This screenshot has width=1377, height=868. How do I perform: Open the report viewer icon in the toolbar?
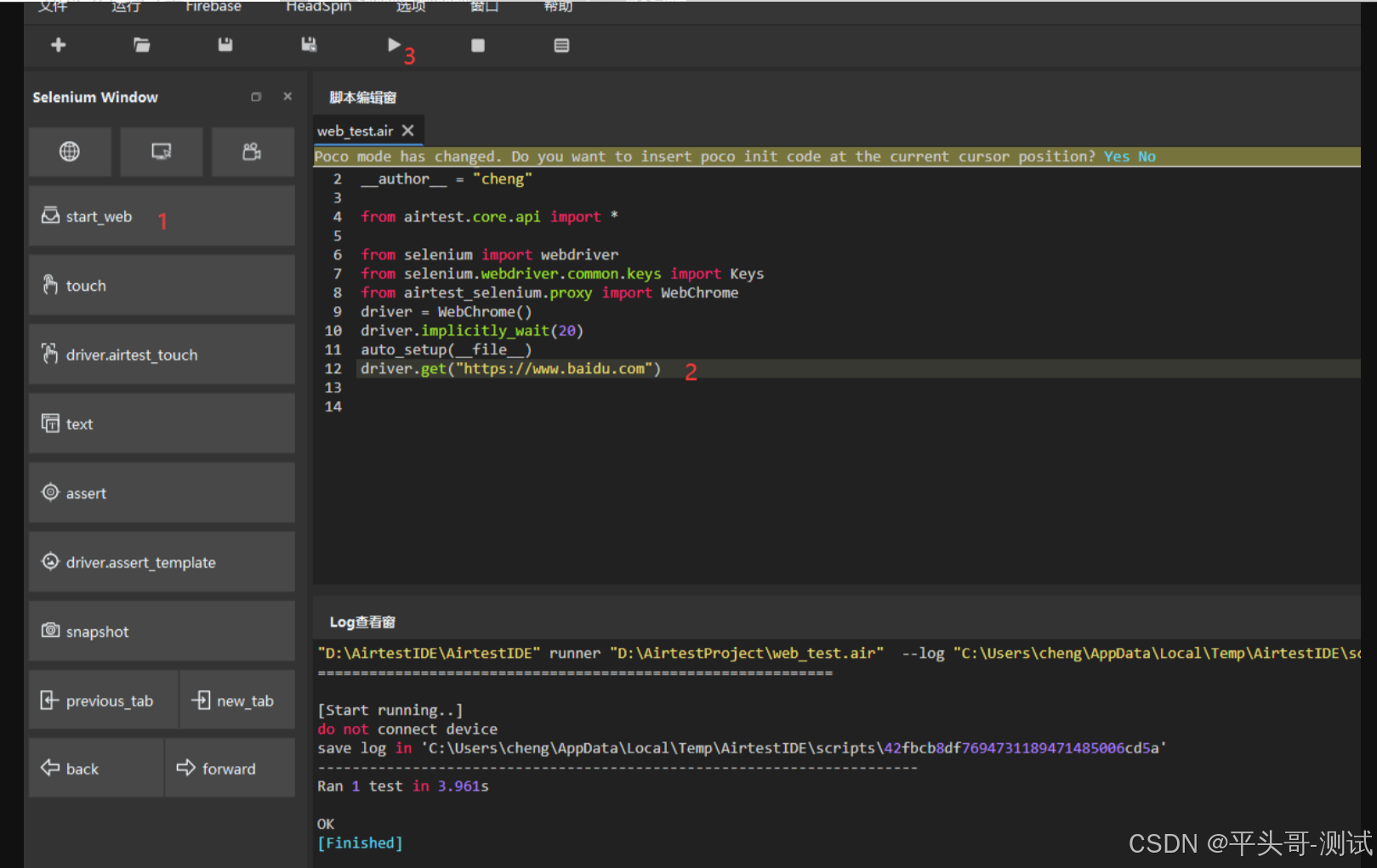coord(561,46)
